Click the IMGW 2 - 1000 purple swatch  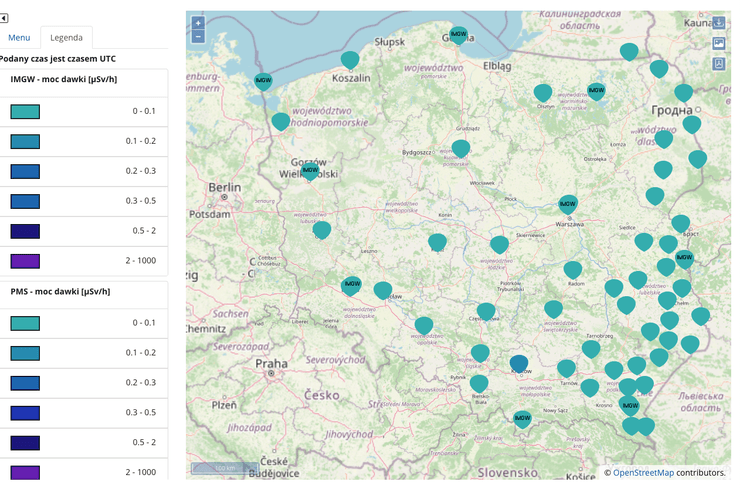[25, 262]
